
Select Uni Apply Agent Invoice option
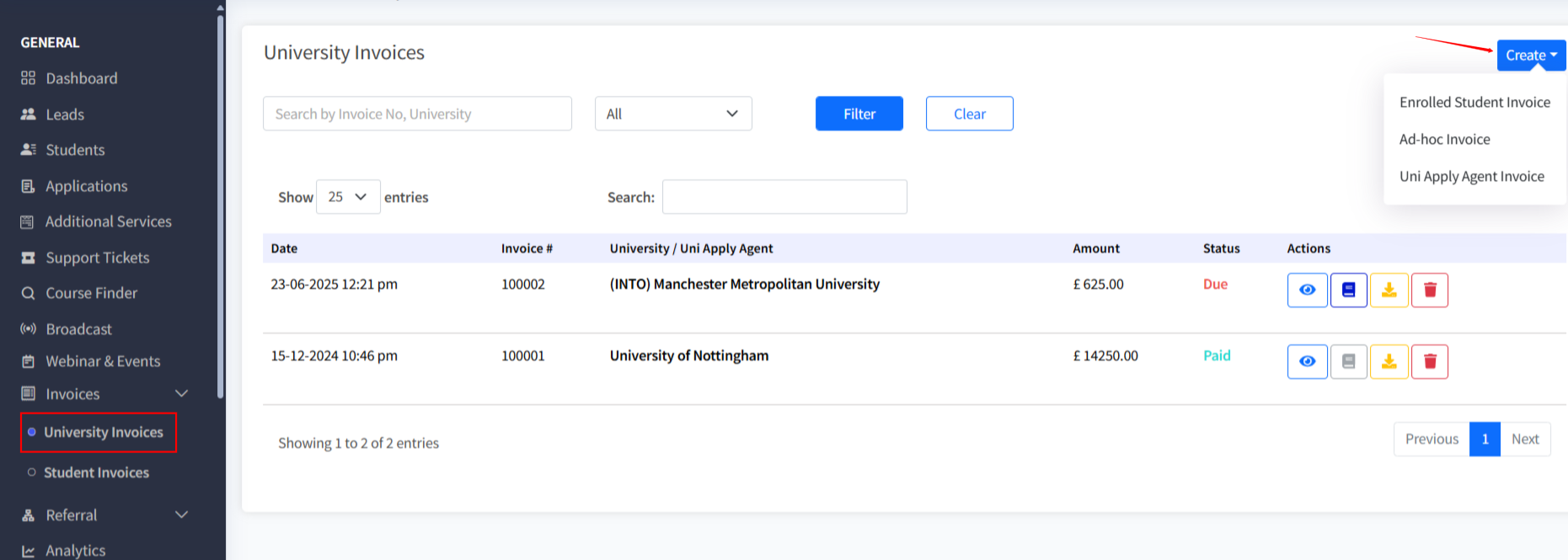click(x=1471, y=177)
